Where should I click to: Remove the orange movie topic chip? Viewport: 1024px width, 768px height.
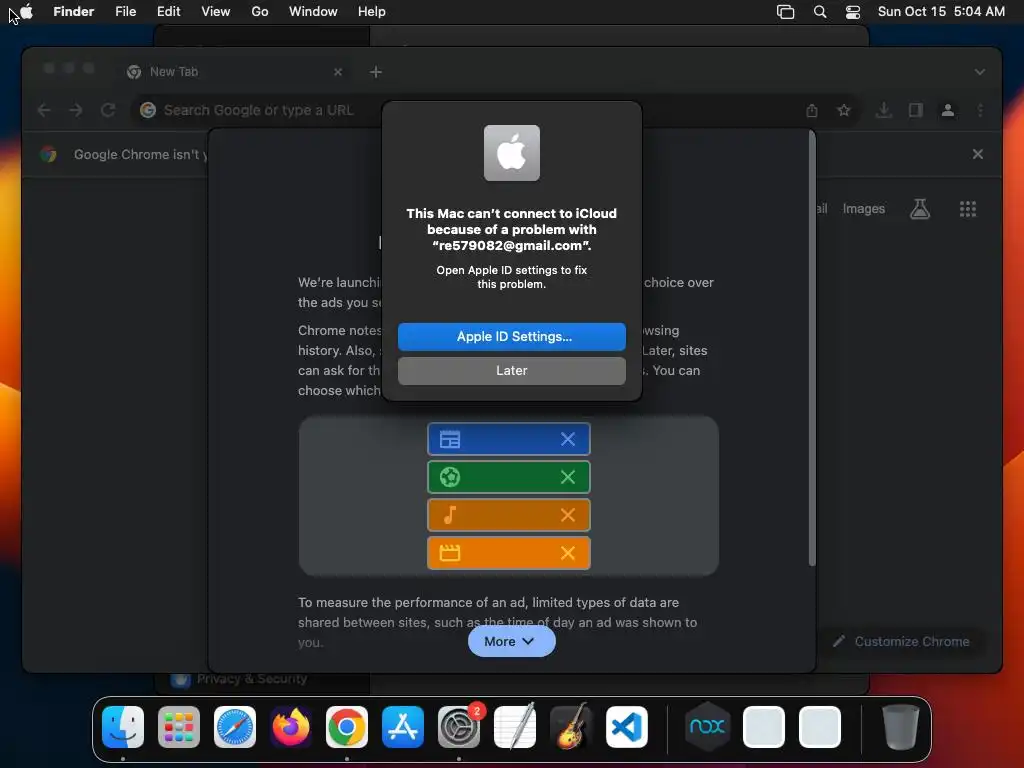[568, 553]
